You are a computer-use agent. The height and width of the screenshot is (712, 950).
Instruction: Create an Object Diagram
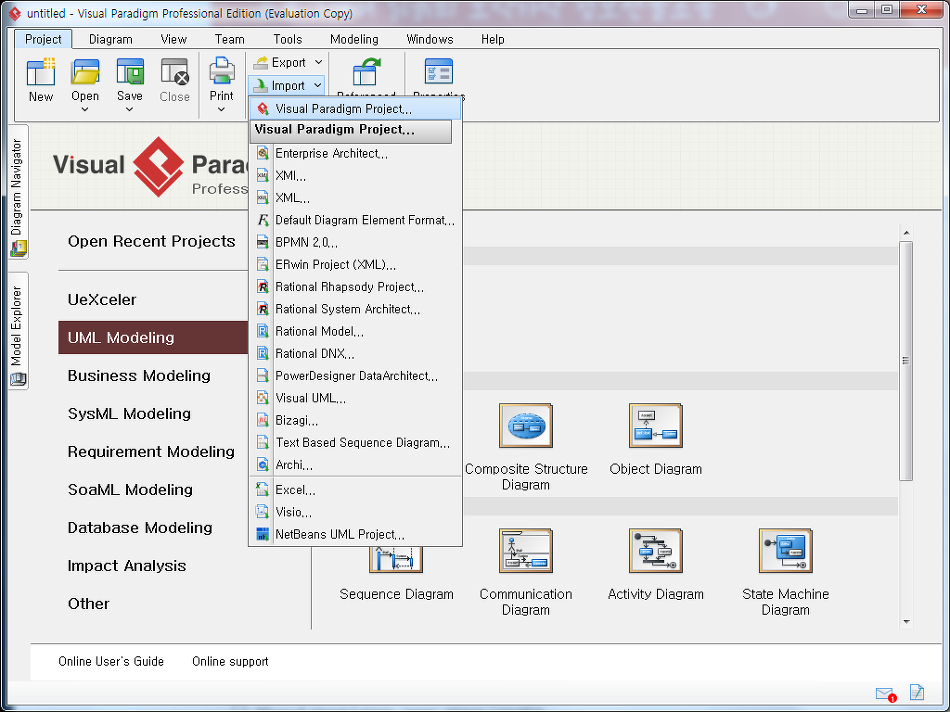(x=656, y=425)
